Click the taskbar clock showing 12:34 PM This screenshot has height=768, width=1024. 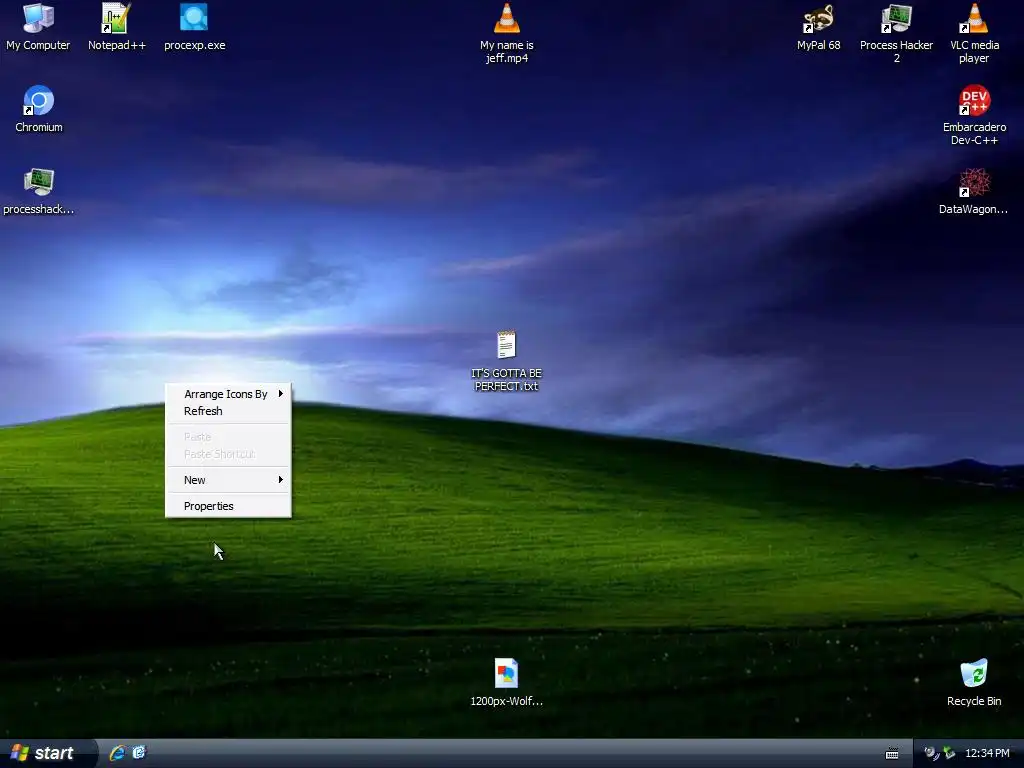pos(987,754)
